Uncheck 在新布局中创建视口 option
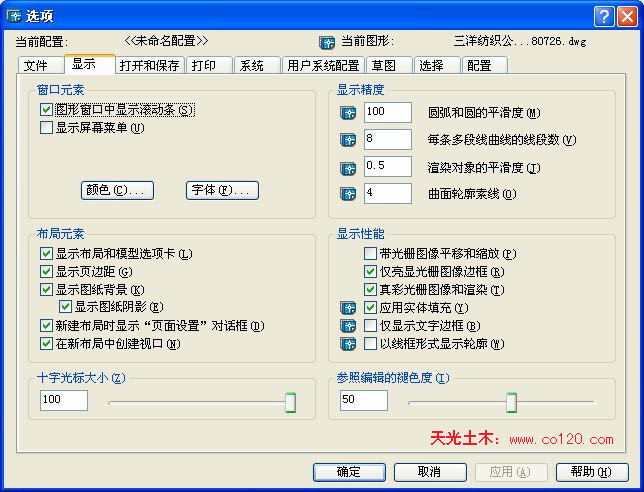Viewport: 644px width, 492px height. point(46,343)
